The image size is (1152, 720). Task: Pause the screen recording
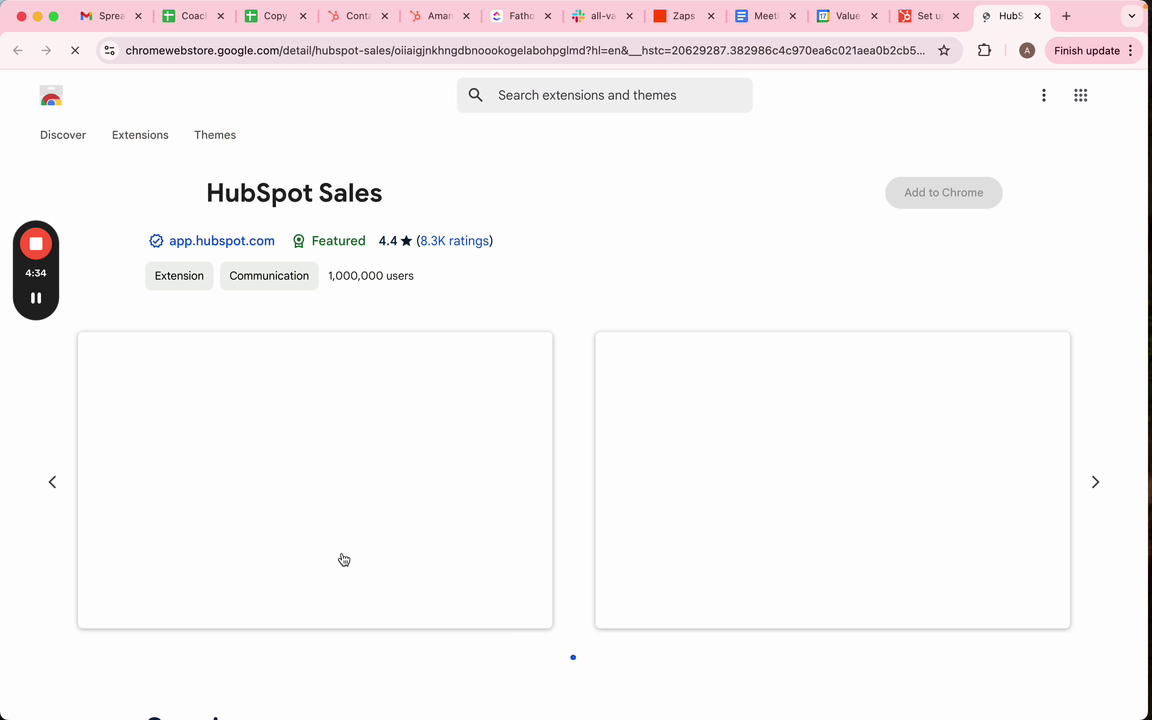[36, 298]
